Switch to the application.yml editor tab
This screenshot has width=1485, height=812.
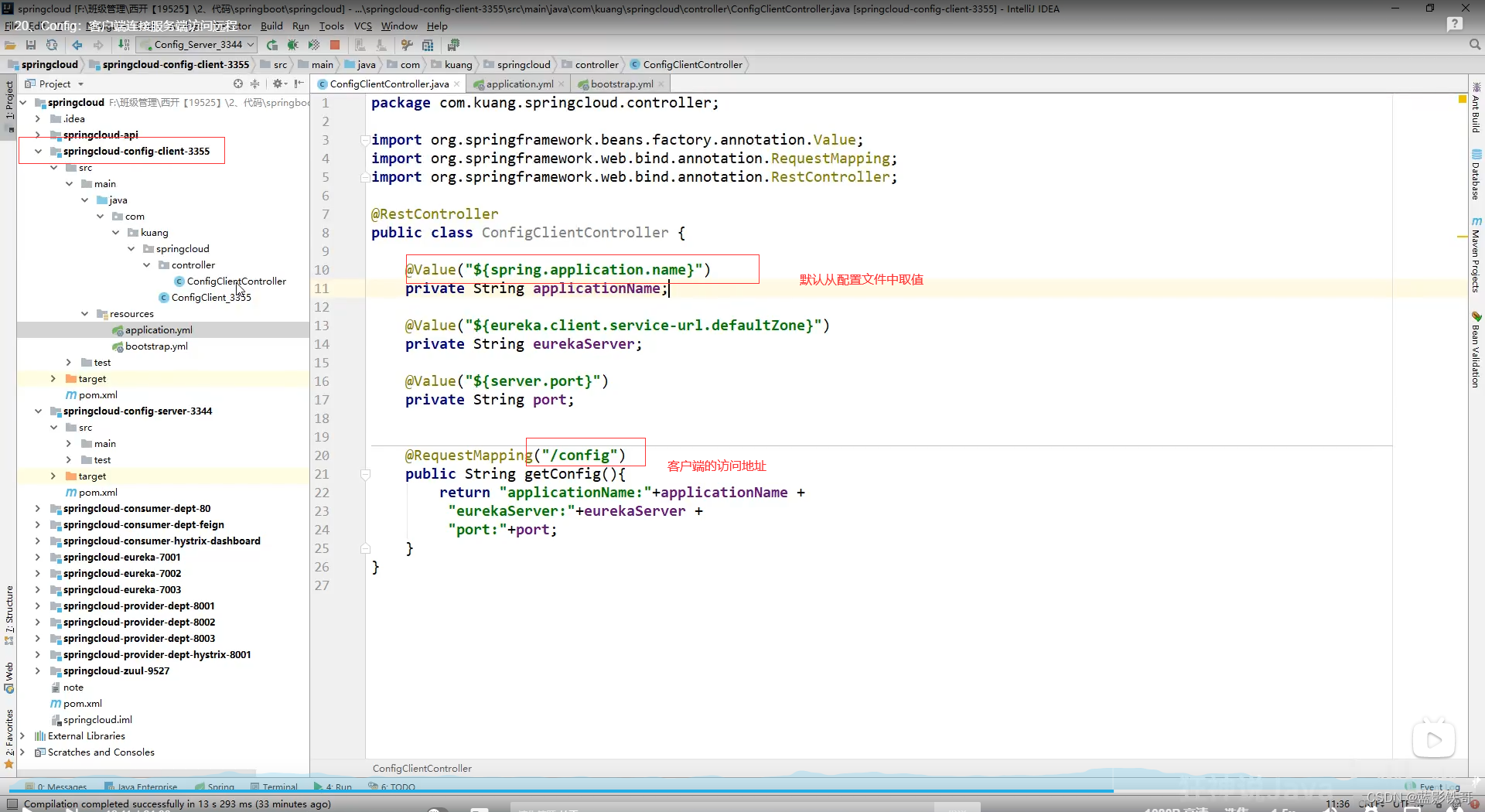520,84
